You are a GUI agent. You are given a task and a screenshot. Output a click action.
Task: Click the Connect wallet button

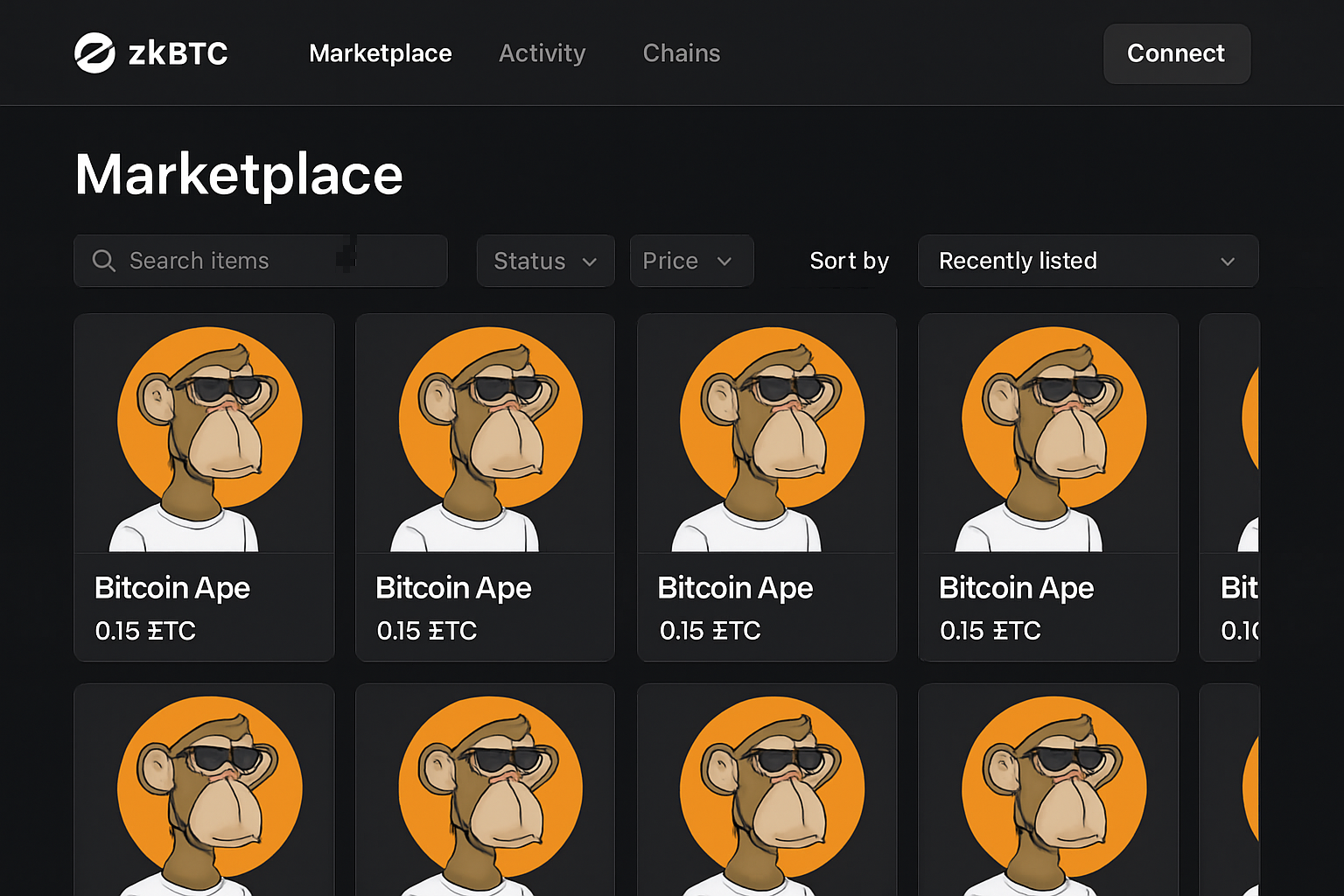click(x=1177, y=53)
